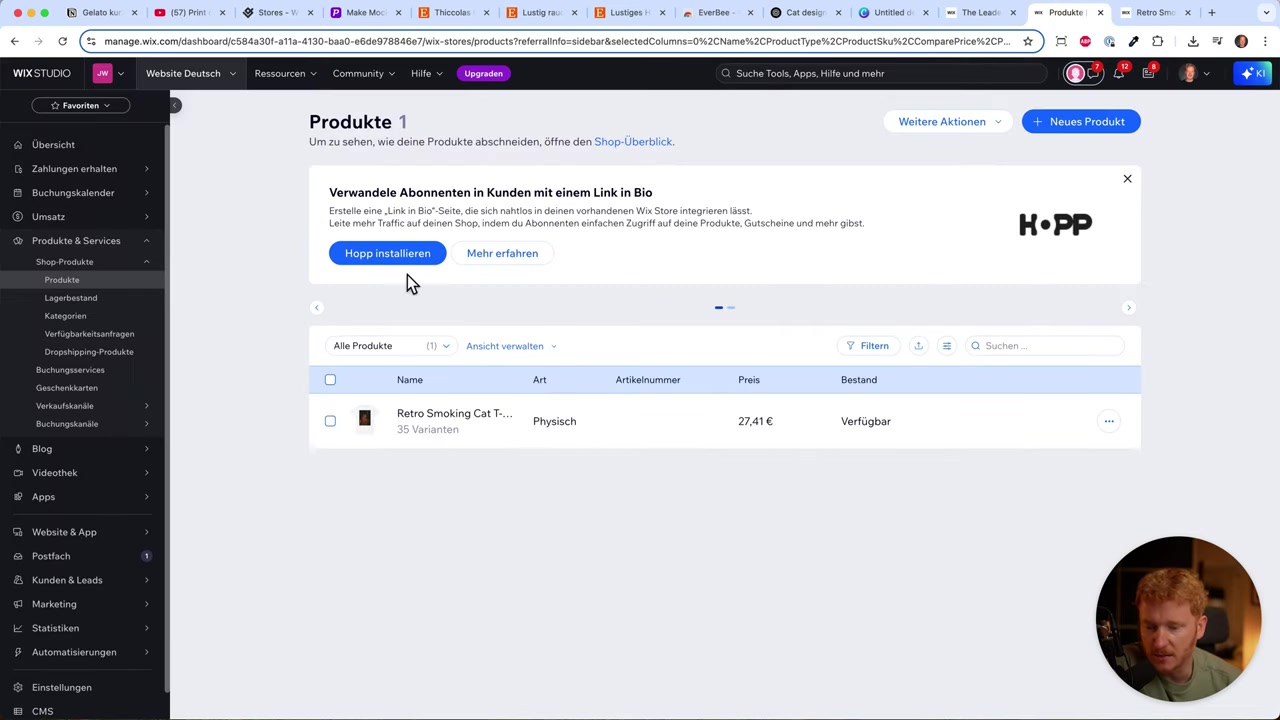Open a new browser tab
The height and width of the screenshot is (720, 1280).
pyautogui.click(x=1211, y=12)
